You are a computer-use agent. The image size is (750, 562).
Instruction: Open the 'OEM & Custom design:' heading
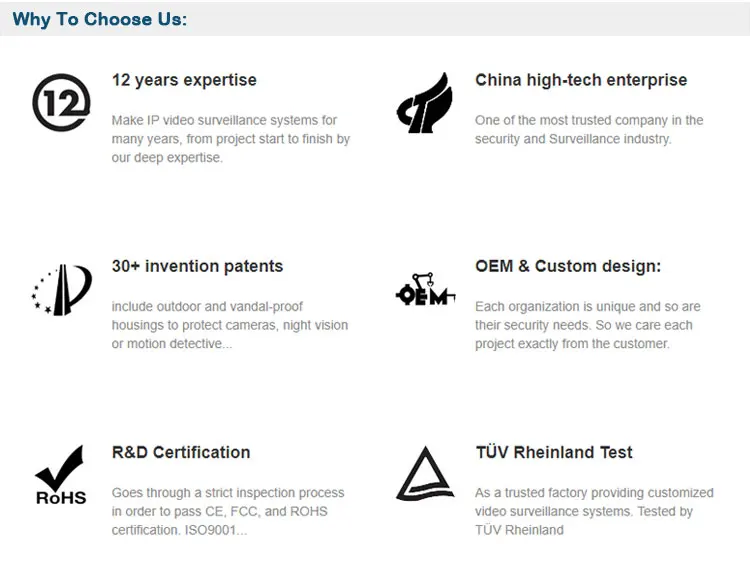pyautogui.click(x=568, y=266)
